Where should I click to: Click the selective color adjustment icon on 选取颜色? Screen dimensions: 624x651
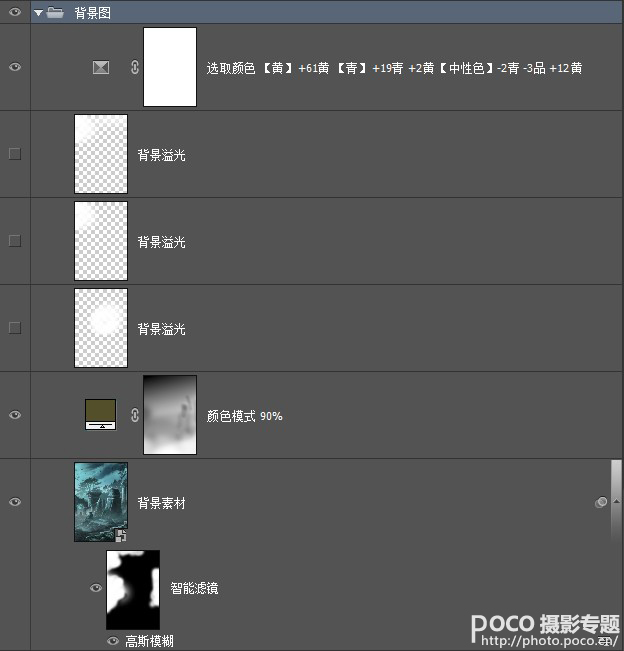pyautogui.click(x=101, y=67)
